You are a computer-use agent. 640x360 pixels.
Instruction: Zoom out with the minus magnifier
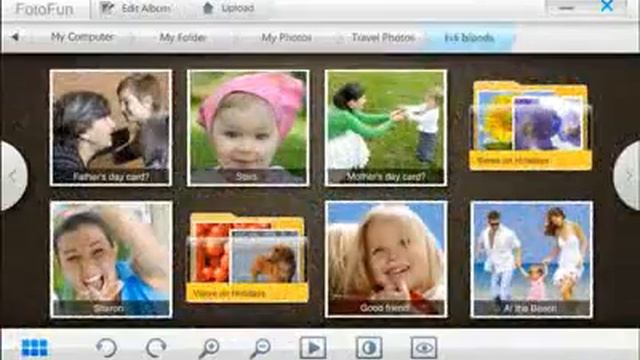(x=260, y=348)
